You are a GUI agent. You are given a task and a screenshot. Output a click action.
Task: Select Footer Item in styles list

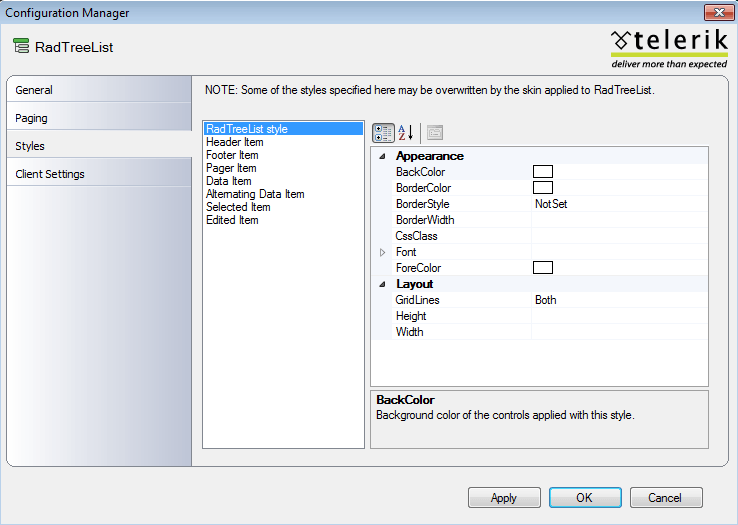(x=283, y=155)
